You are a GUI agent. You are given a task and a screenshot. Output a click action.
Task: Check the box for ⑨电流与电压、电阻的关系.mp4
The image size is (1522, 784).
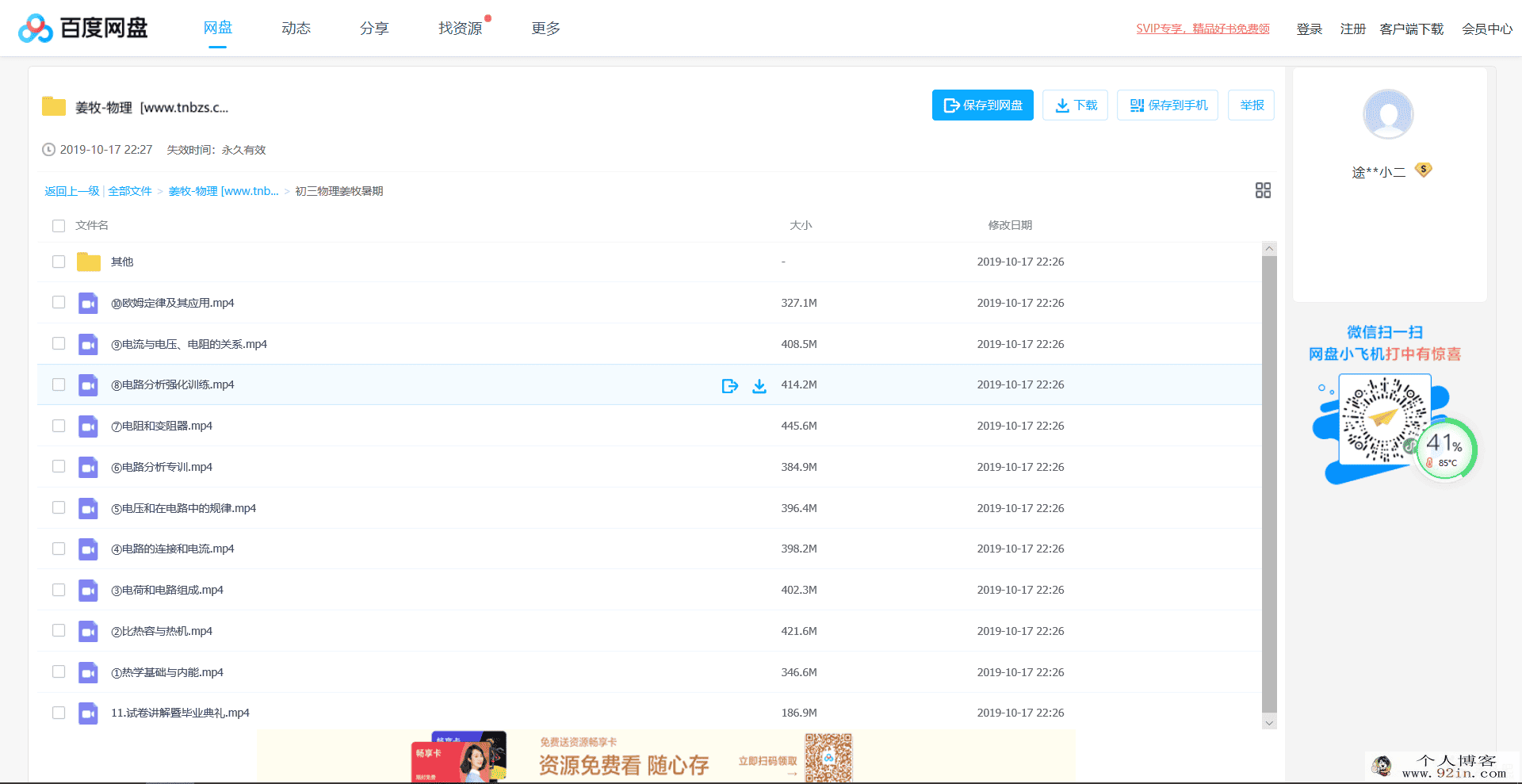pyautogui.click(x=59, y=343)
